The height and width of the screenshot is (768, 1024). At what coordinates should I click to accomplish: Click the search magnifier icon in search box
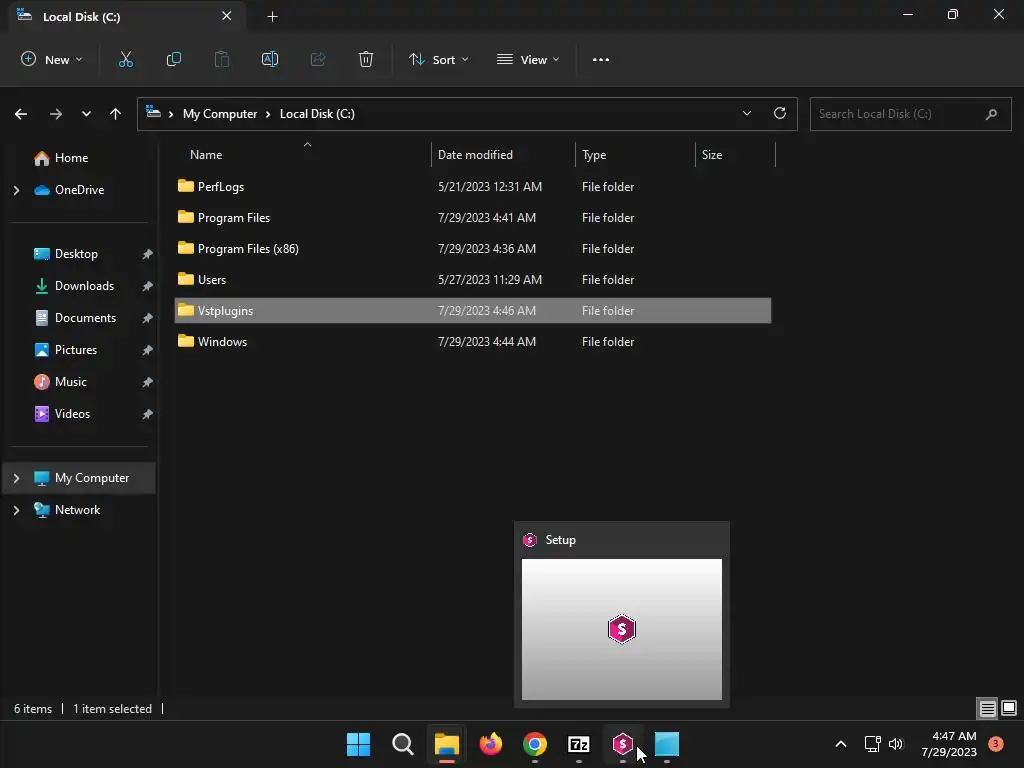coord(991,114)
